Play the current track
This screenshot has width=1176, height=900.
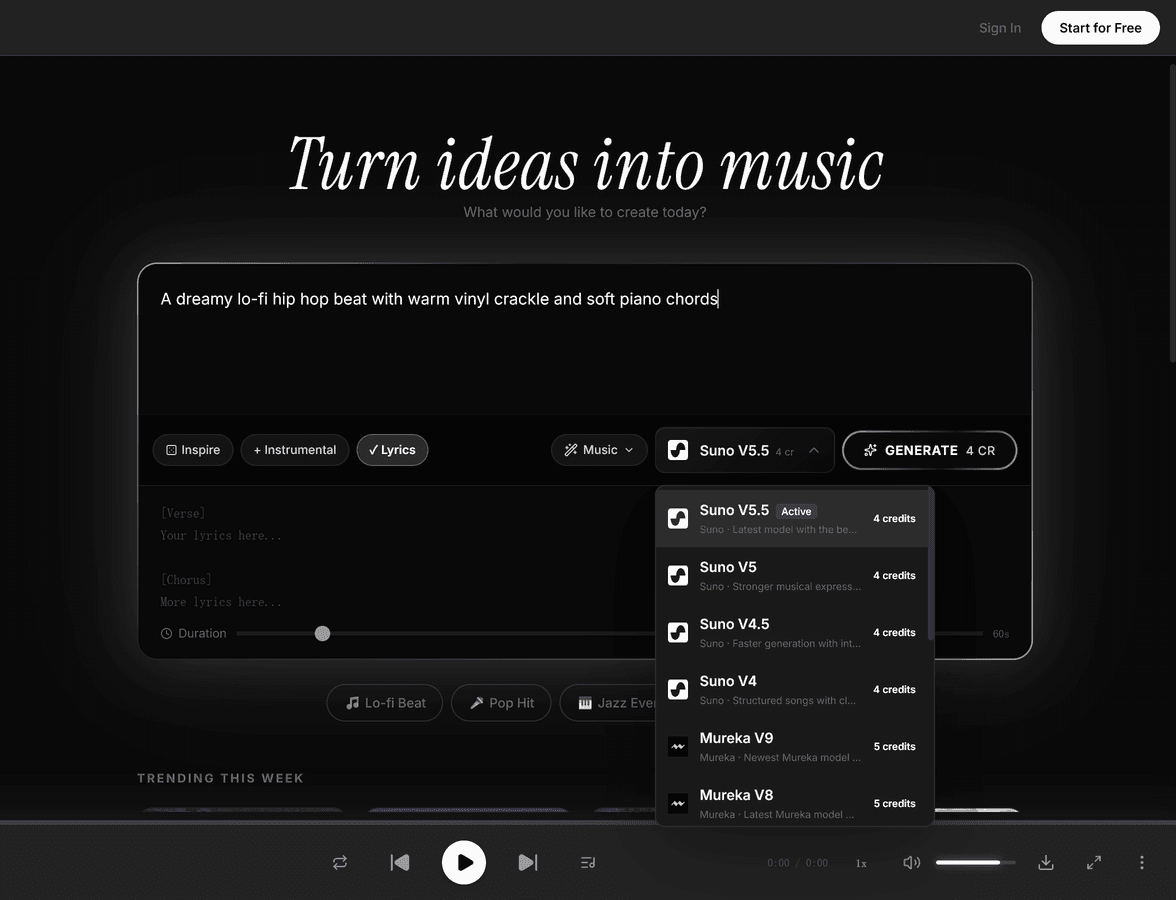(464, 862)
